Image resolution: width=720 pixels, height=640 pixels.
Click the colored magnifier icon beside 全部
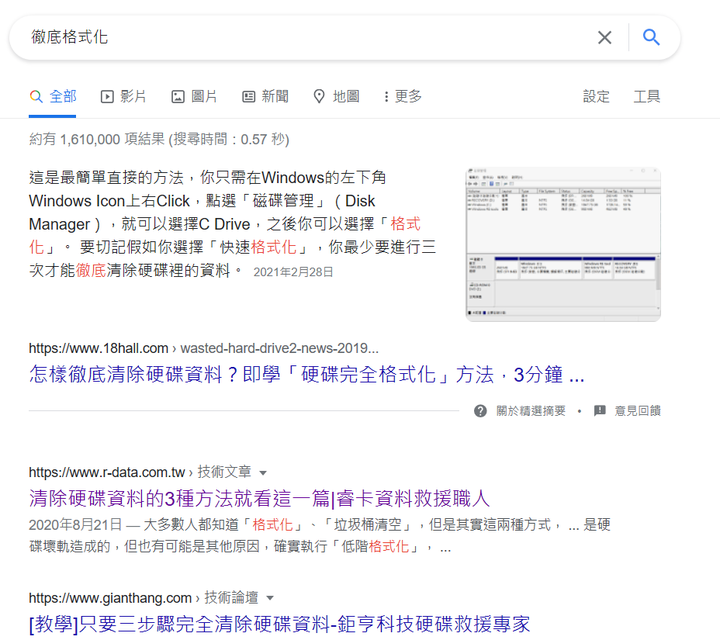tap(36, 96)
